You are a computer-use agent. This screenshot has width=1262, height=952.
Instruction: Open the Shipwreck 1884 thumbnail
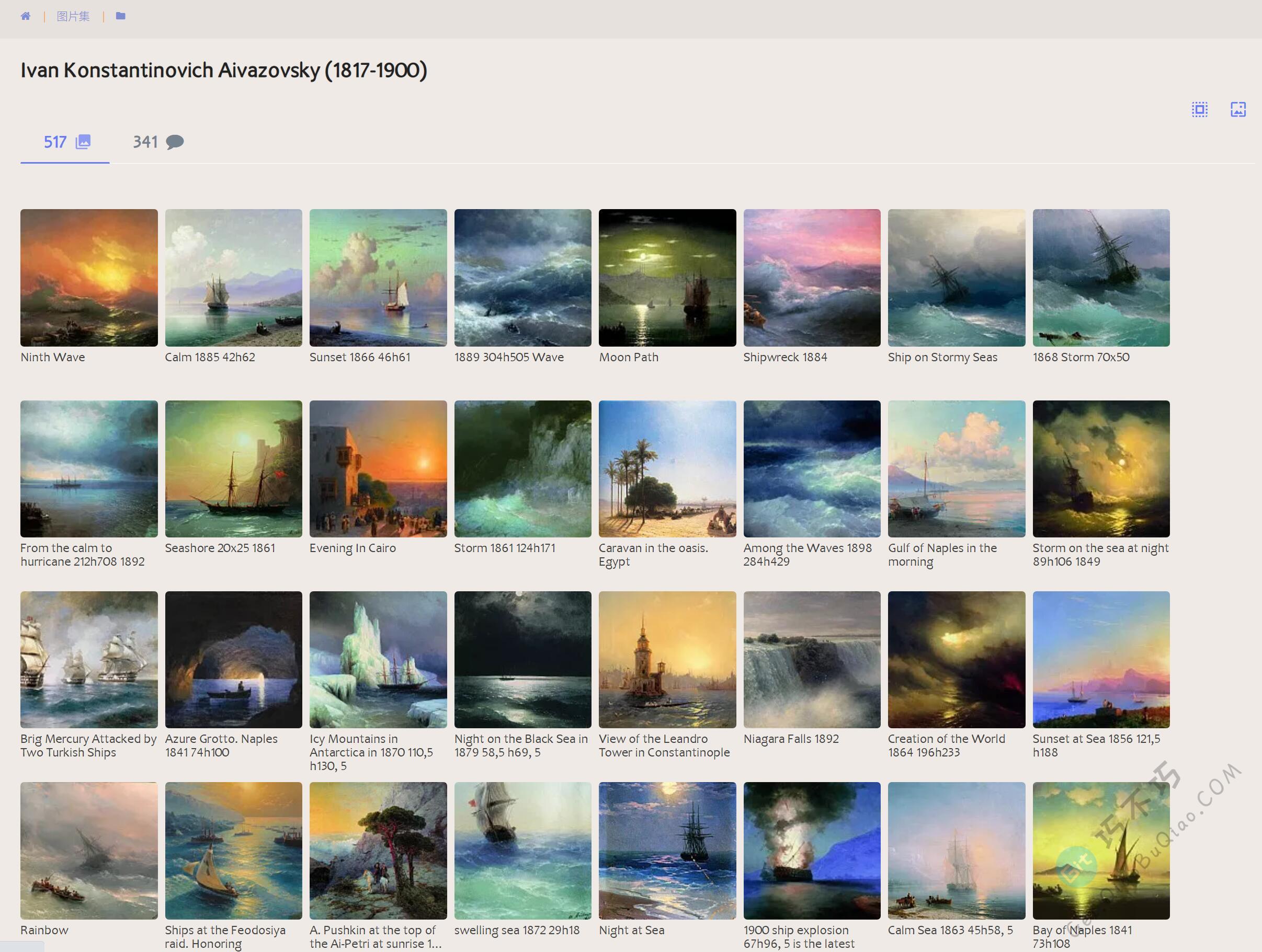pyautogui.click(x=812, y=278)
